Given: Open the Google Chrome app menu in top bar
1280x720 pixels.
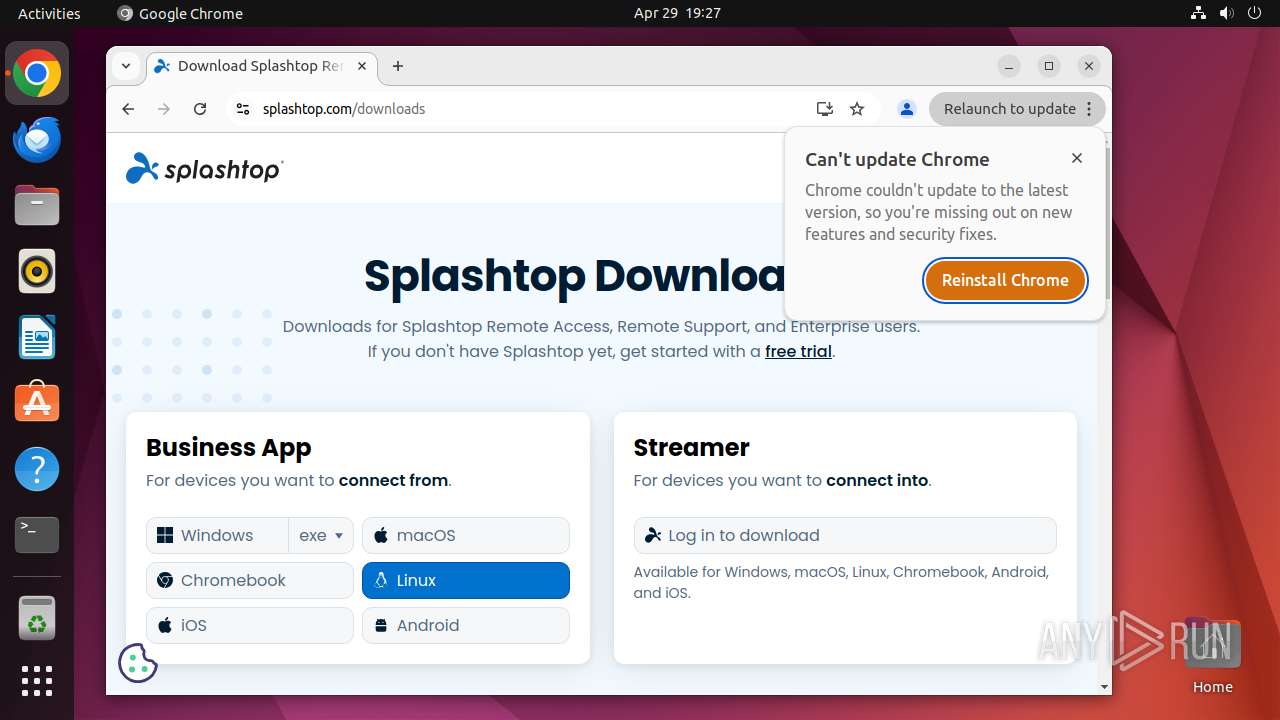Looking at the screenshot, I should [180, 13].
